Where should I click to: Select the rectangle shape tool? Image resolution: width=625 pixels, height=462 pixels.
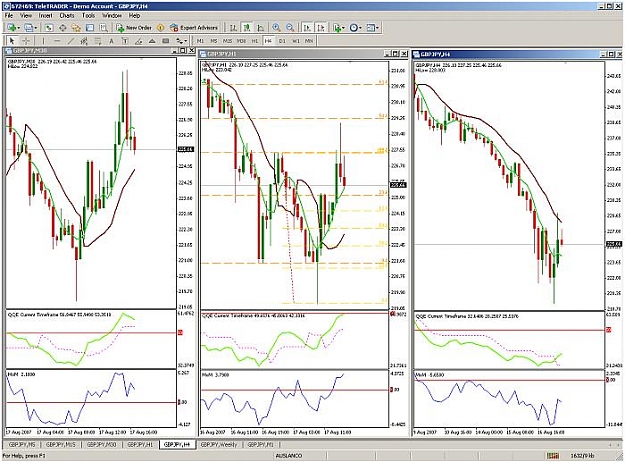(166, 41)
